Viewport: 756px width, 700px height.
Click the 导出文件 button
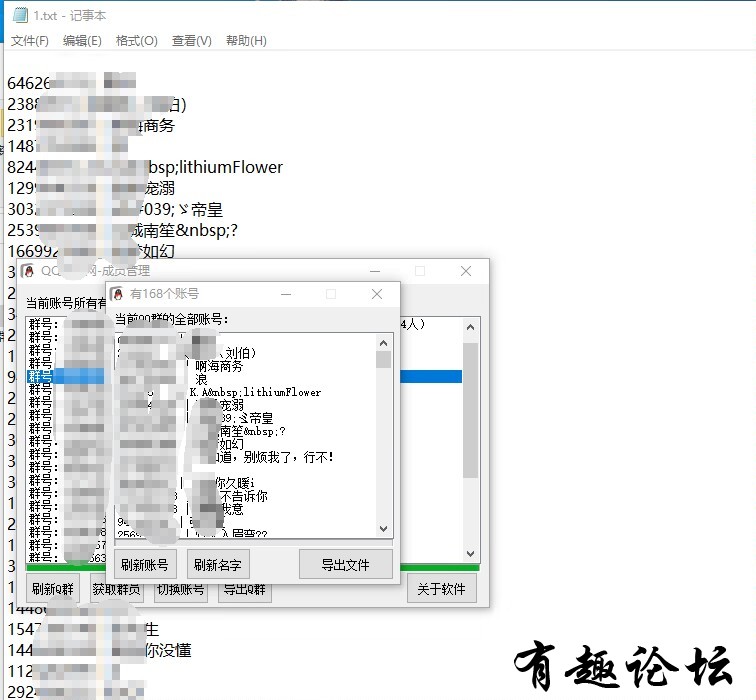click(346, 565)
